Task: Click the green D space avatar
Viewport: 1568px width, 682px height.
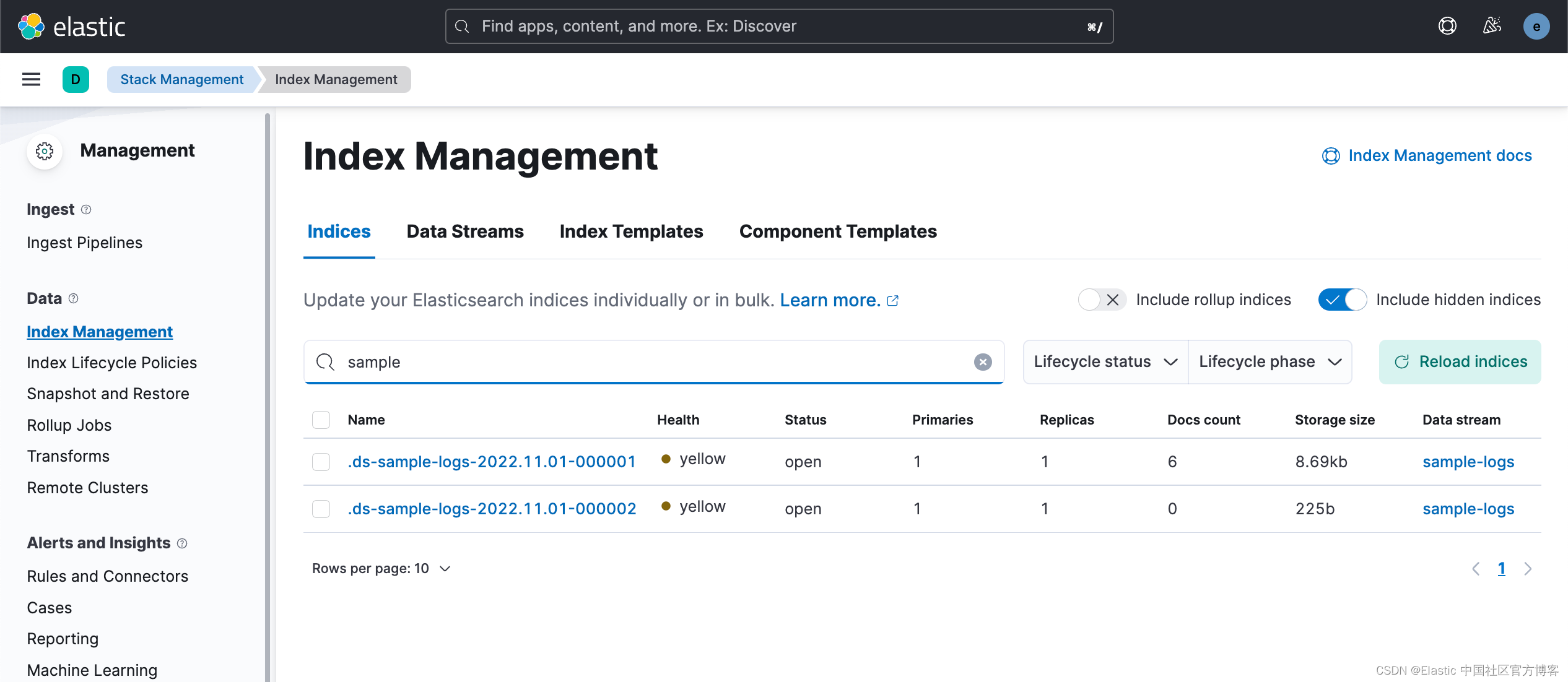Action: (76, 79)
